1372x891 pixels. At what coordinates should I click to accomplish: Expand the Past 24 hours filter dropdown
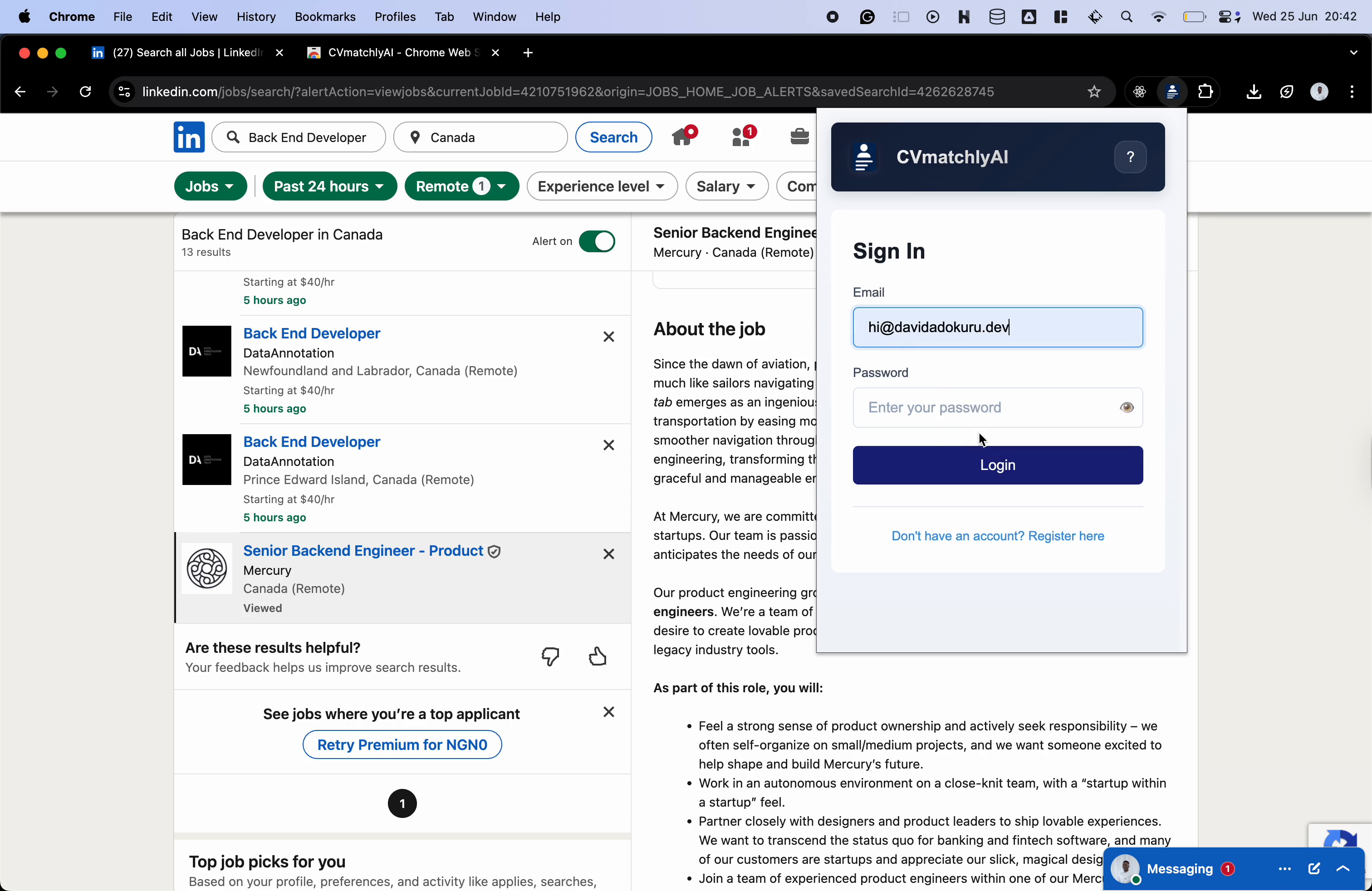(x=329, y=186)
